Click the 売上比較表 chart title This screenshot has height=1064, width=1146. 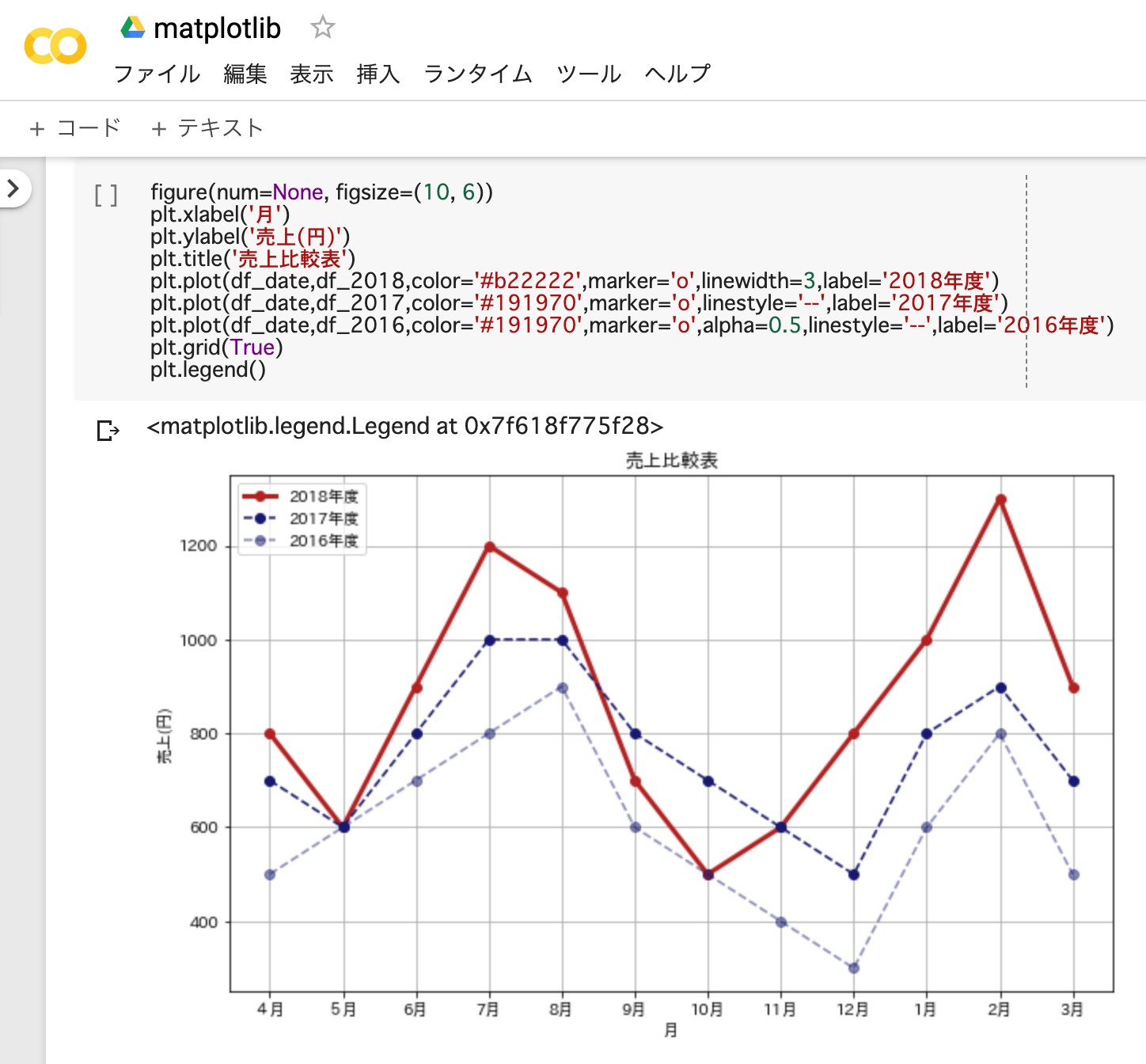(671, 460)
